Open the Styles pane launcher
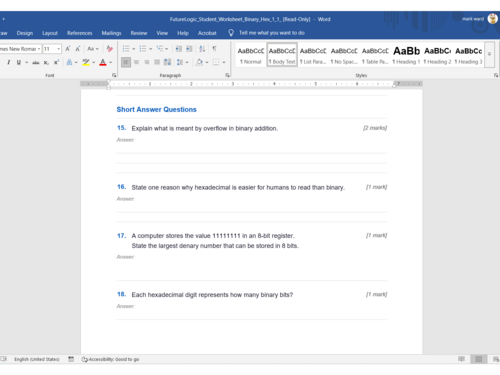Screen dimensions: 500x375 coord(496,75)
